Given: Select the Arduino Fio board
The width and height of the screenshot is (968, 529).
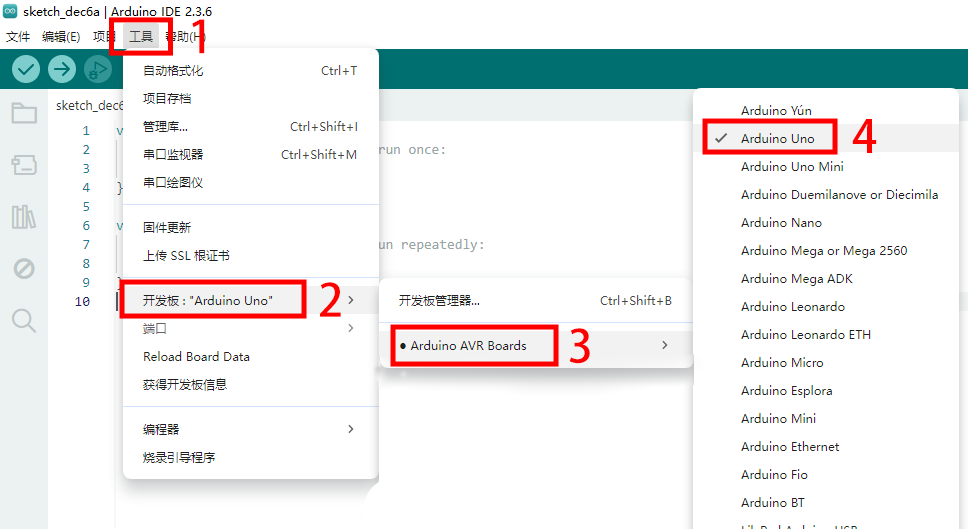Looking at the screenshot, I should click(826, 475).
